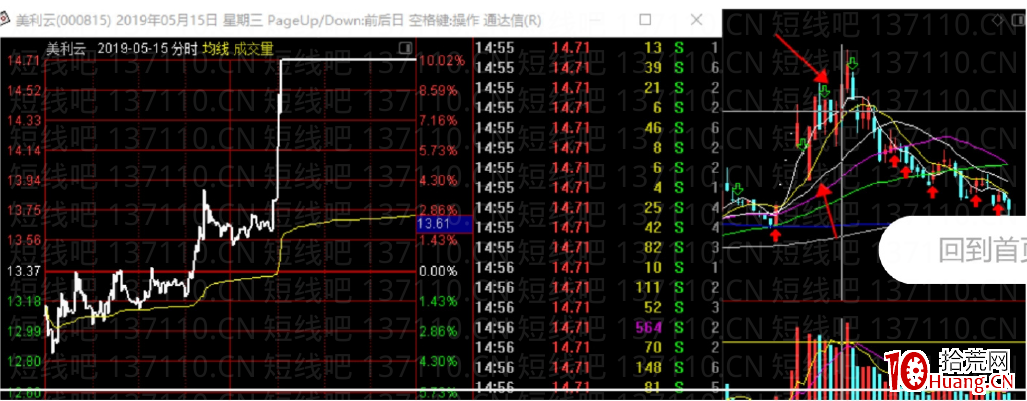Click the green 4.30% axis label
Image resolution: width=1027 pixels, height=401 pixels.
pos(438,361)
